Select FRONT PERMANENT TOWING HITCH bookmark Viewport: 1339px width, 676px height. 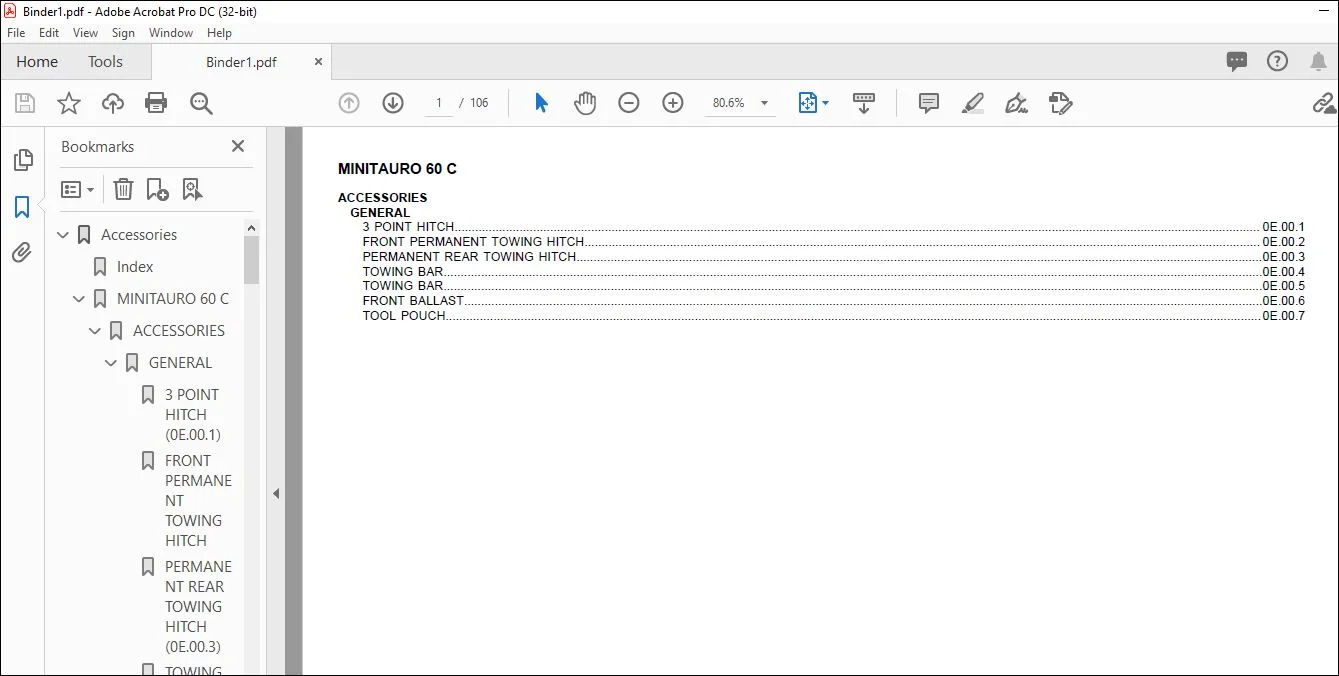pos(198,501)
